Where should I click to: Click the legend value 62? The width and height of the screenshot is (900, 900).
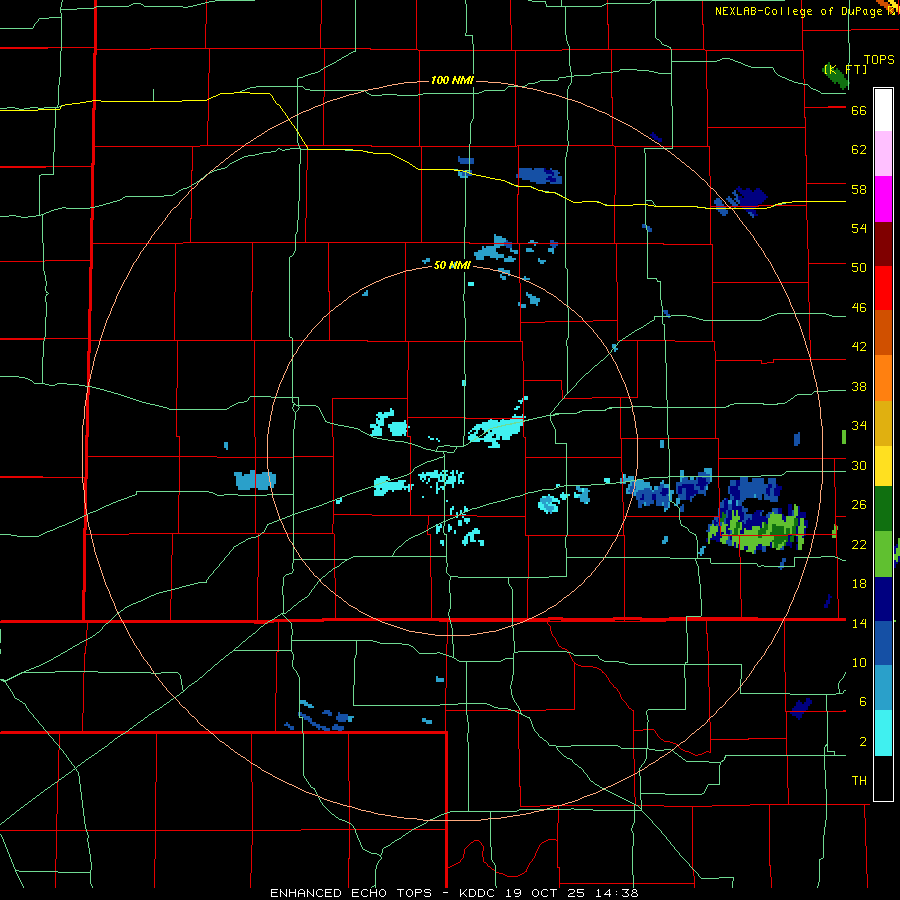[859, 150]
